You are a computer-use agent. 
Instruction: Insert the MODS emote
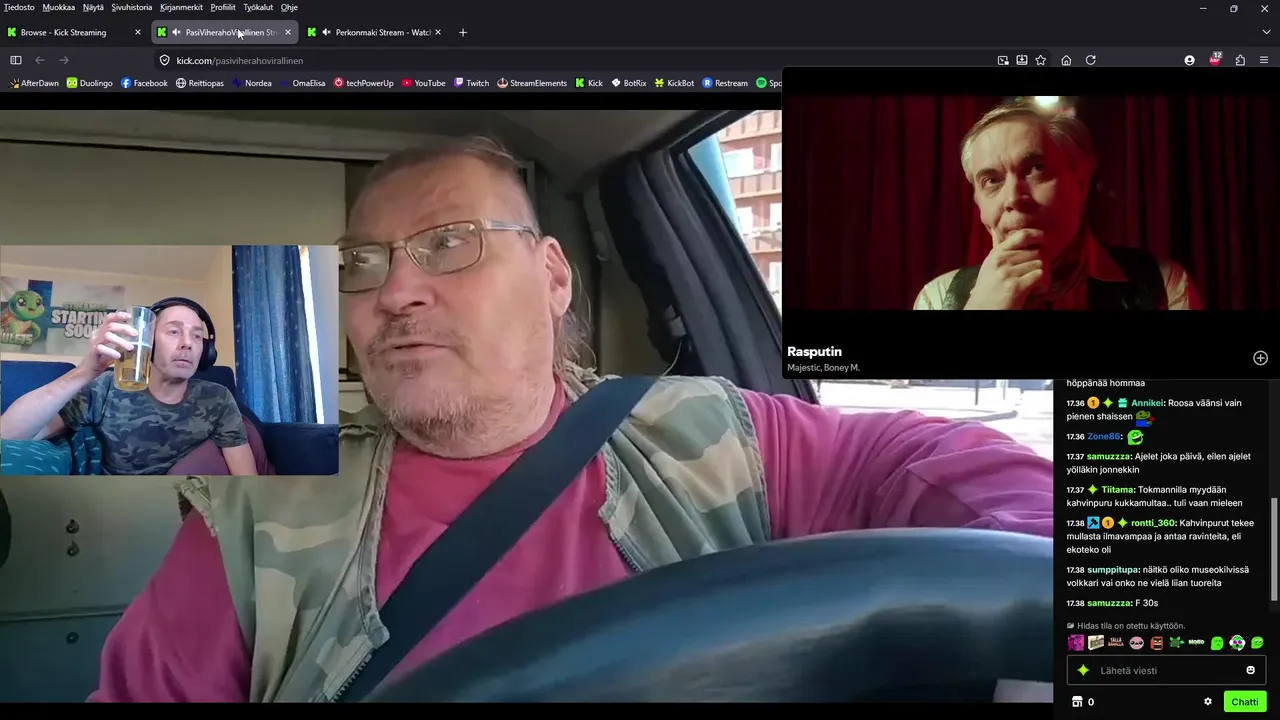(1196, 643)
